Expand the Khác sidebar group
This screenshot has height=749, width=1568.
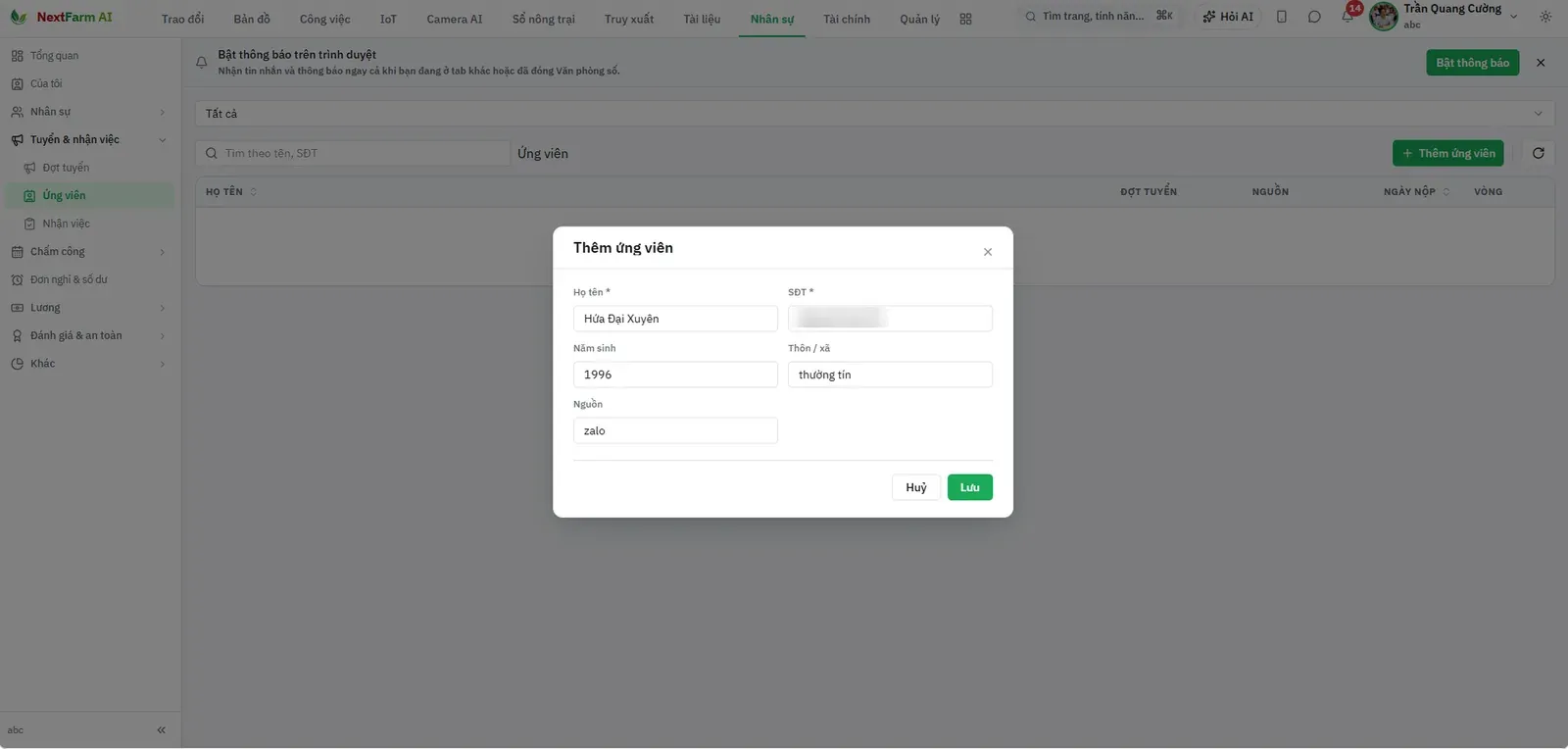[x=88, y=364]
